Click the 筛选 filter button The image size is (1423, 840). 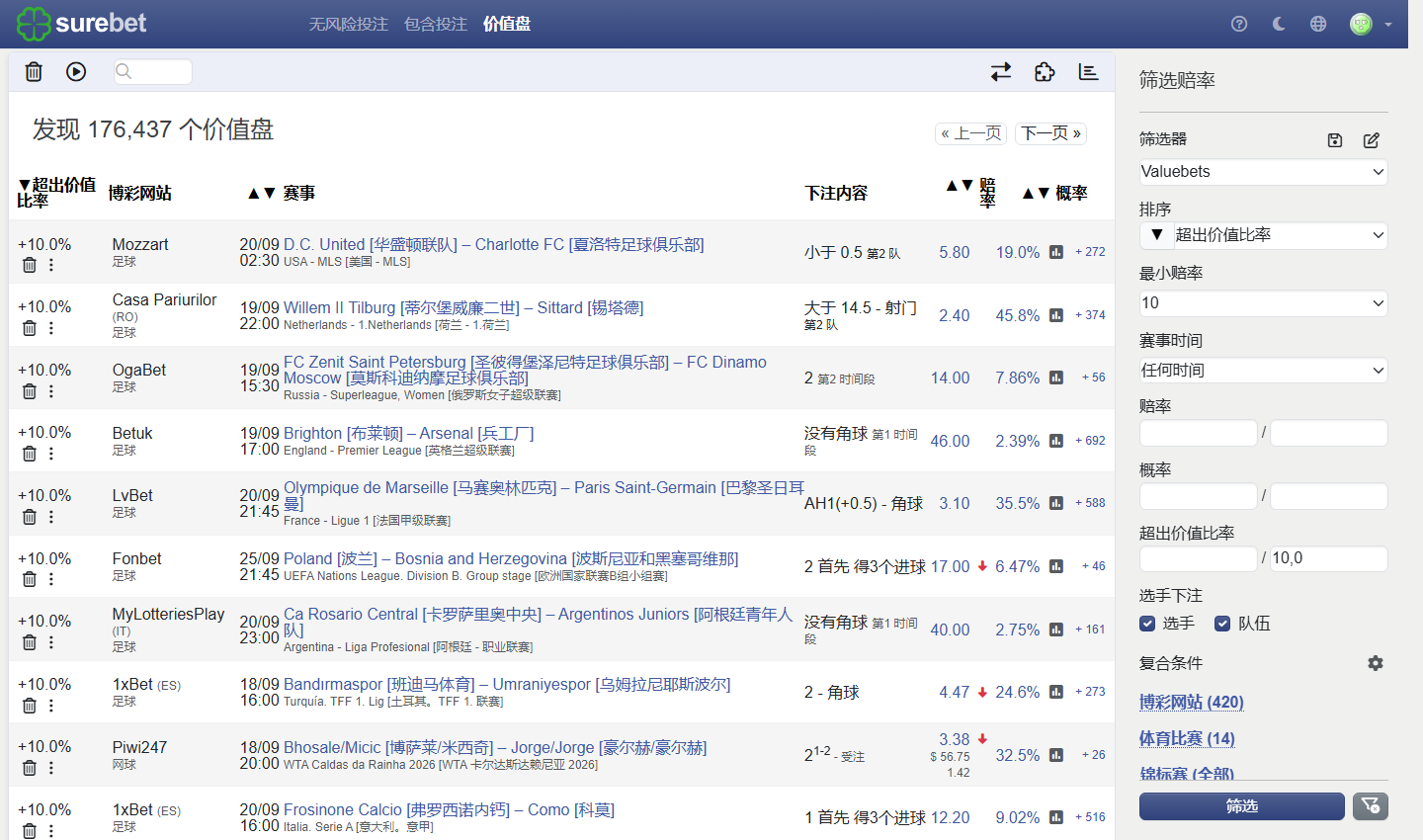1242,806
